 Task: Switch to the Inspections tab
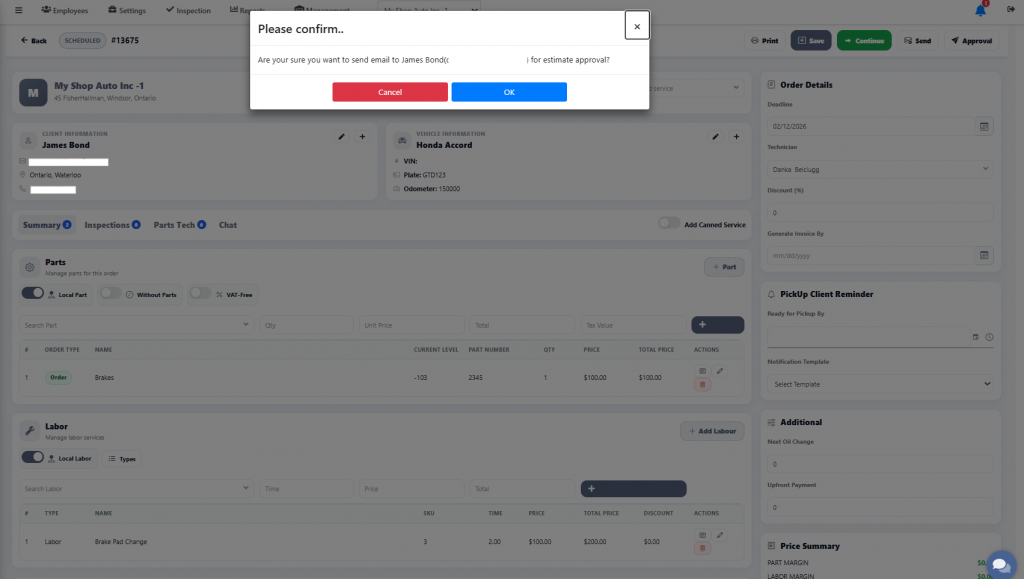[x=111, y=225]
